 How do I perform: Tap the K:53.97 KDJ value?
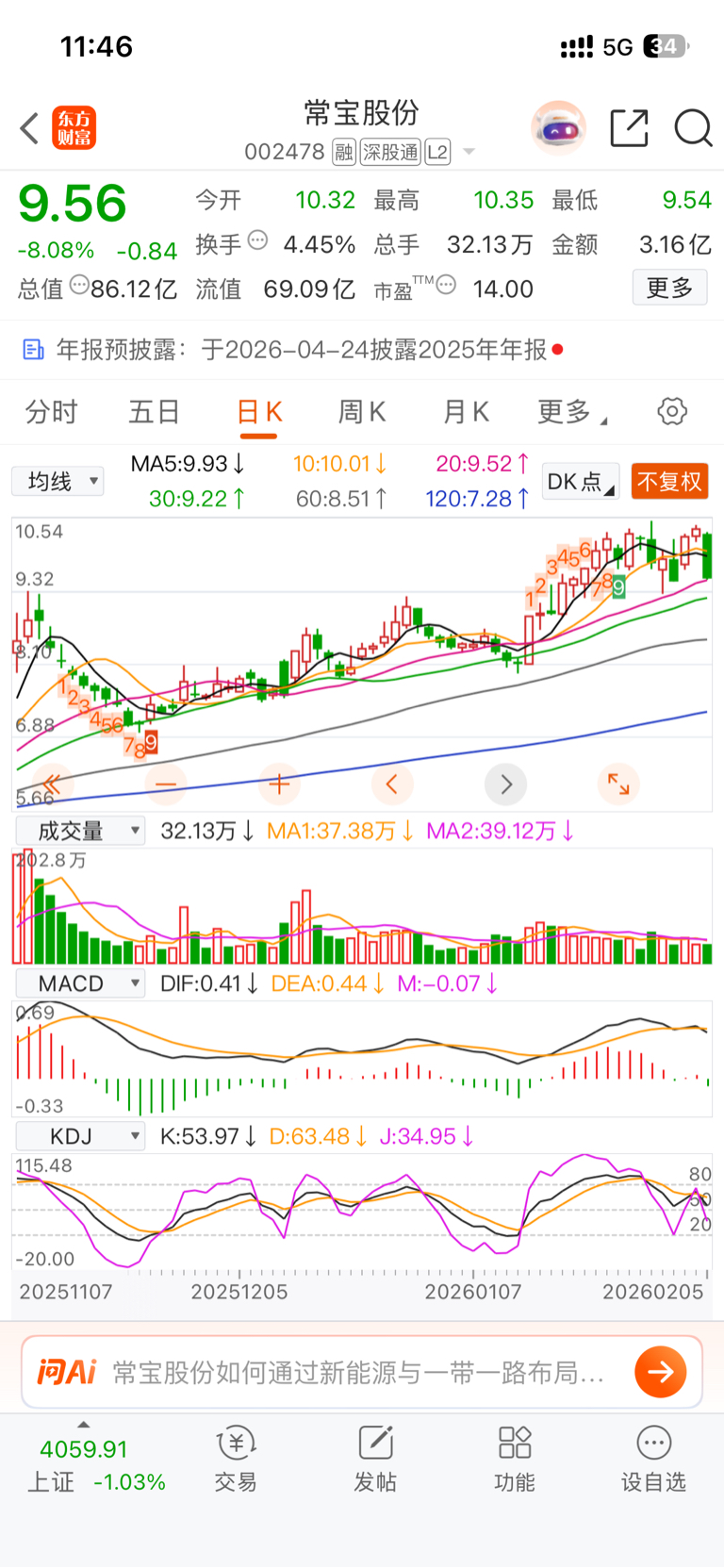click(208, 1136)
